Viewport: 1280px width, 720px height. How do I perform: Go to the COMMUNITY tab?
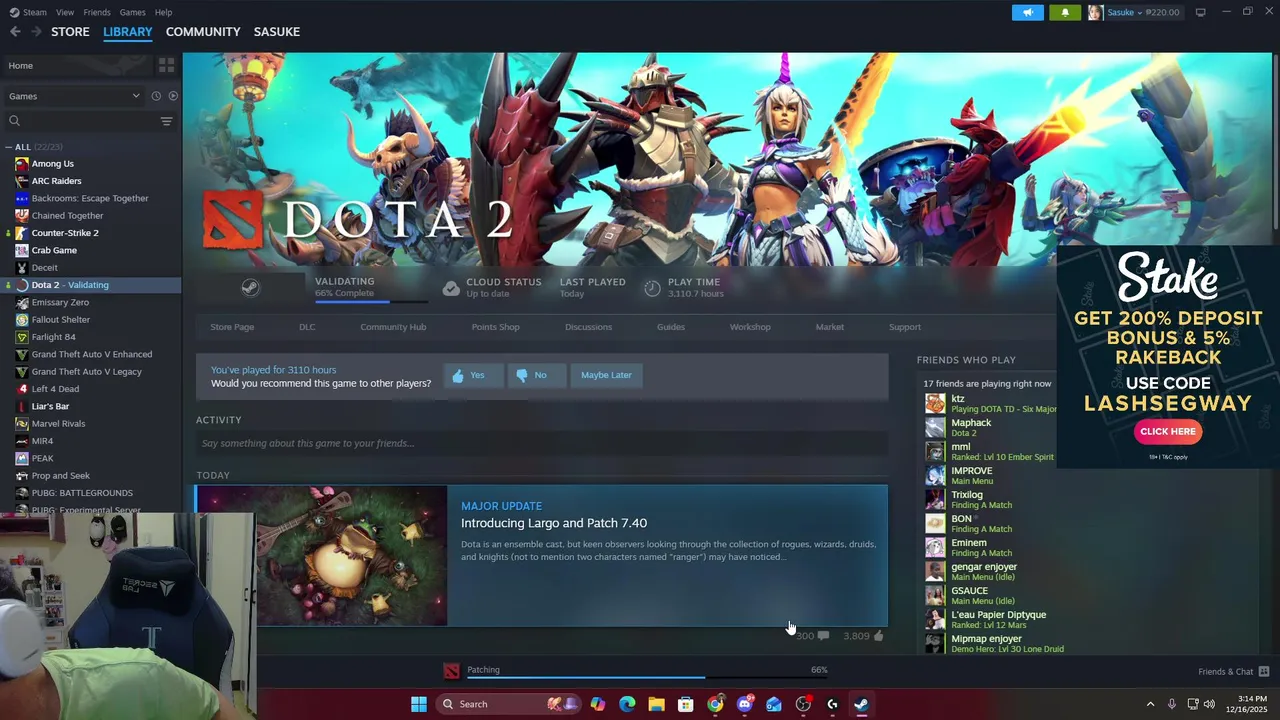(x=203, y=32)
